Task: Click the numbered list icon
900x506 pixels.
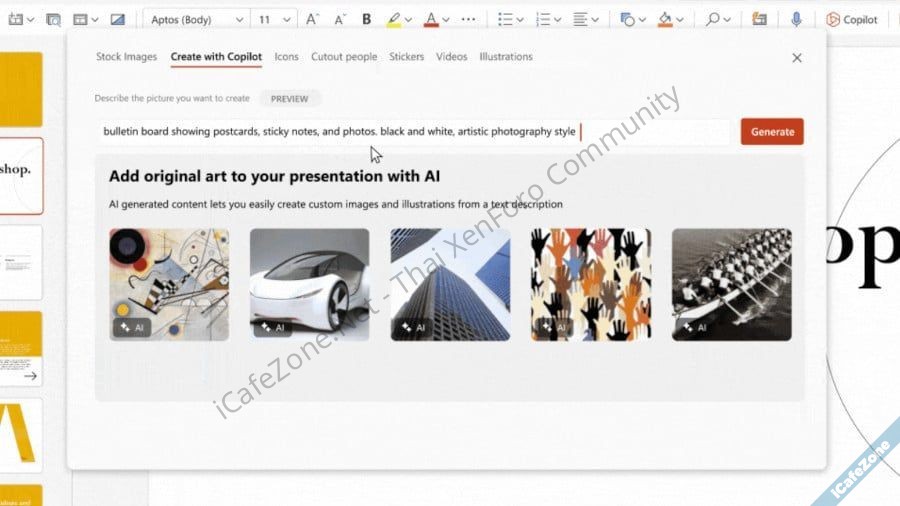Action: click(x=542, y=19)
